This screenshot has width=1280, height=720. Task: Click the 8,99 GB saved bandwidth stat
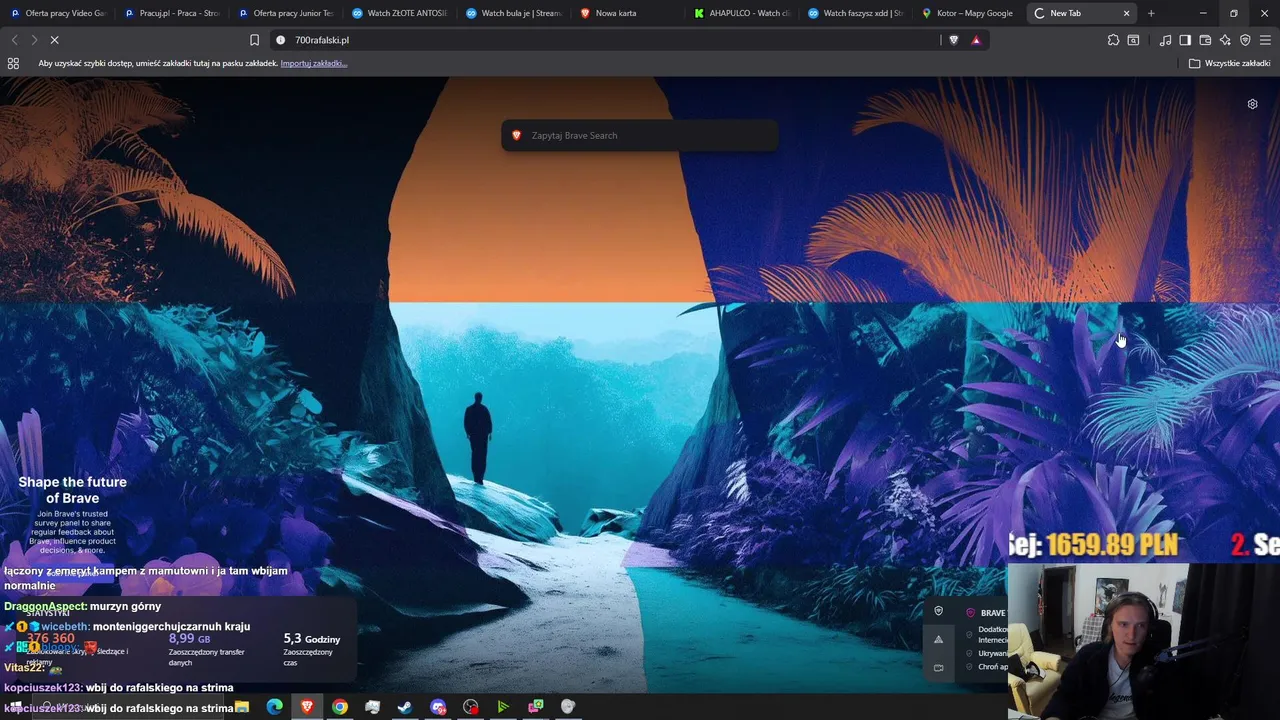tap(190, 638)
